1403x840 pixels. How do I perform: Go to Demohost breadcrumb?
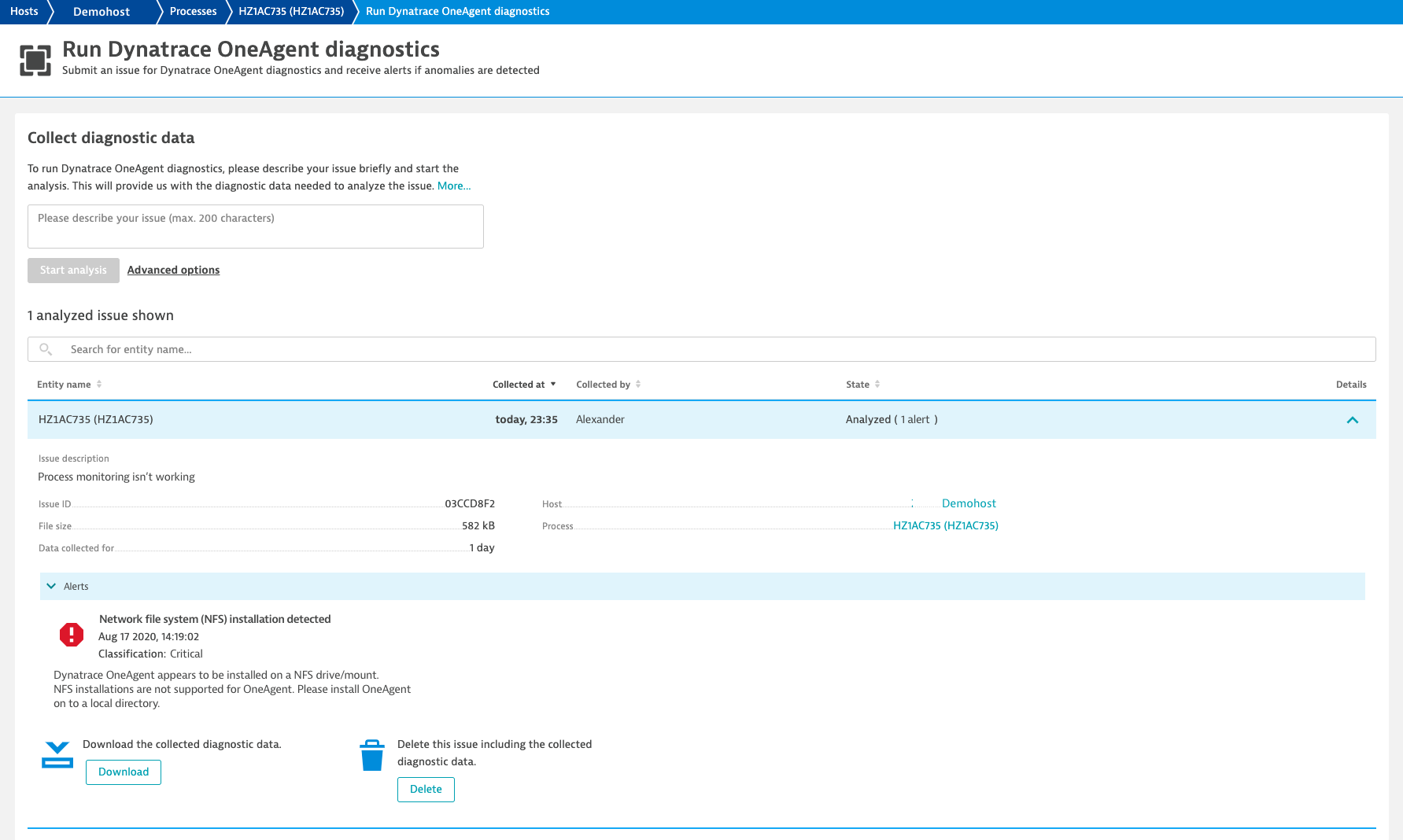pyautogui.click(x=102, y=12)
